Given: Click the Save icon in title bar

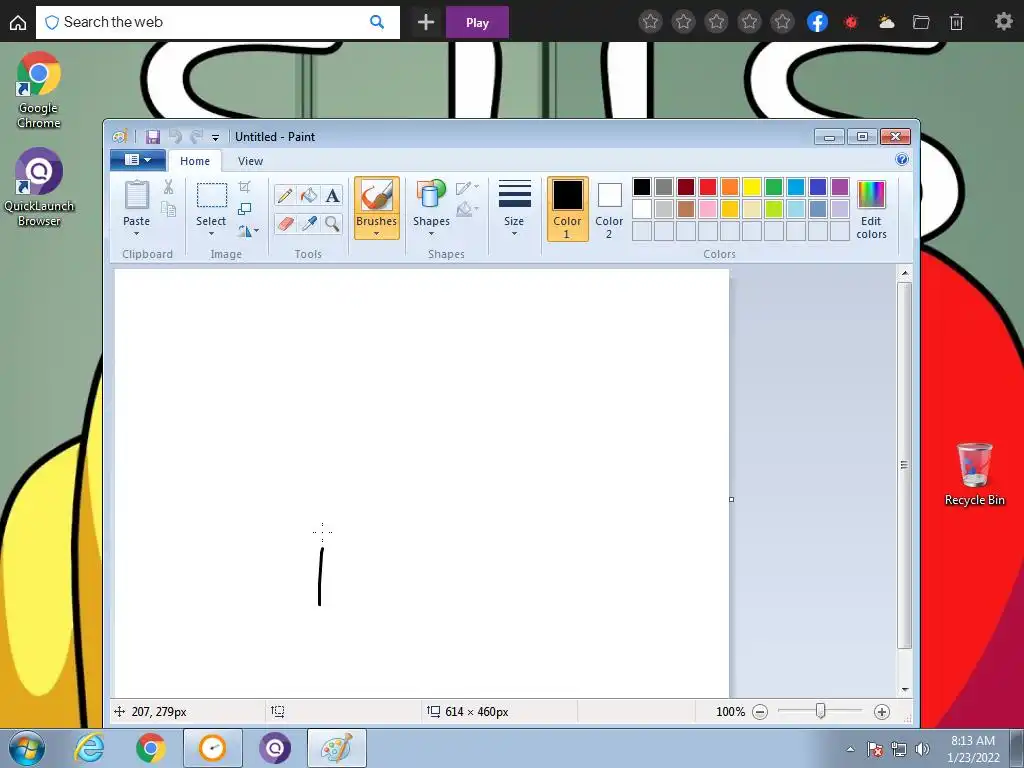Looking at the screenshot, I should (153, 136).
